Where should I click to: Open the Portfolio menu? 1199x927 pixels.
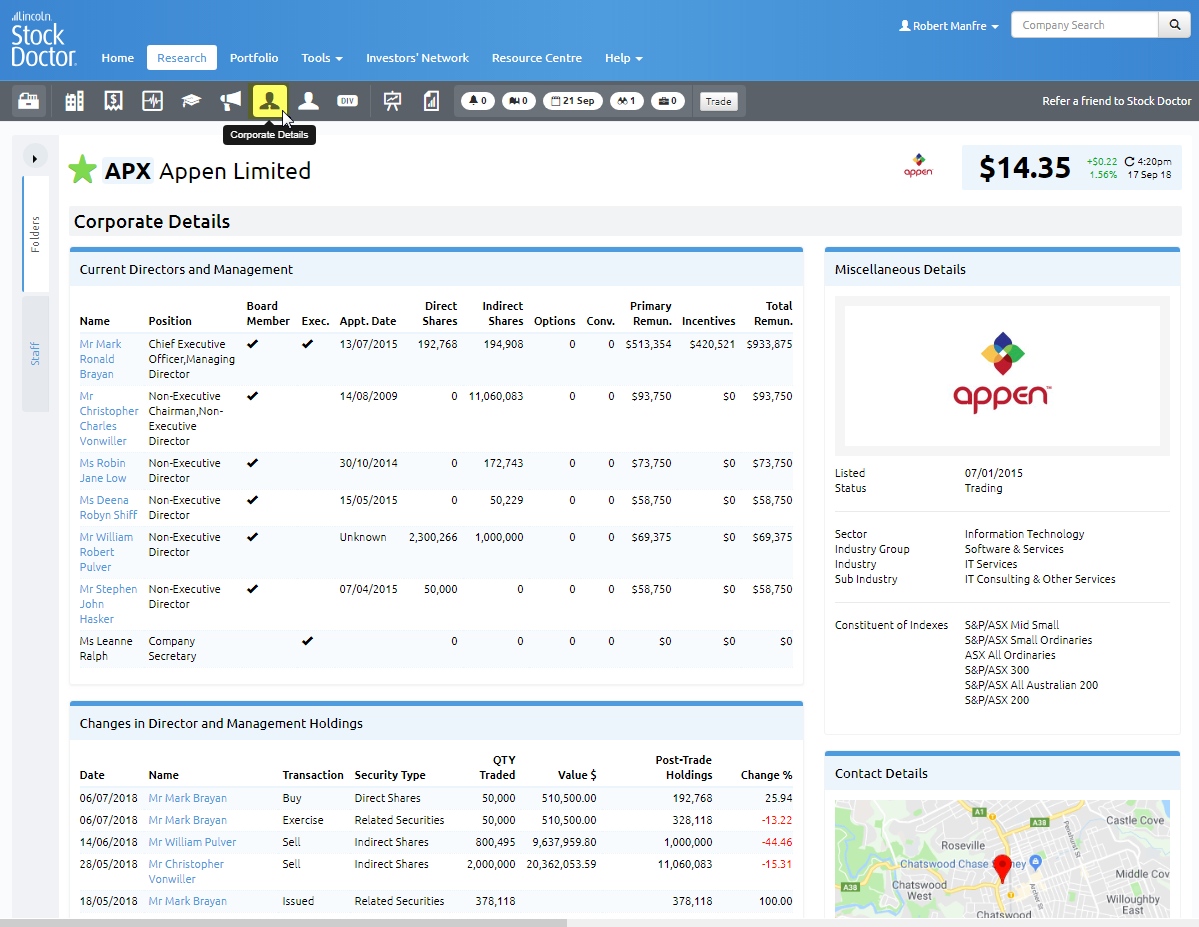pos(254,58)
